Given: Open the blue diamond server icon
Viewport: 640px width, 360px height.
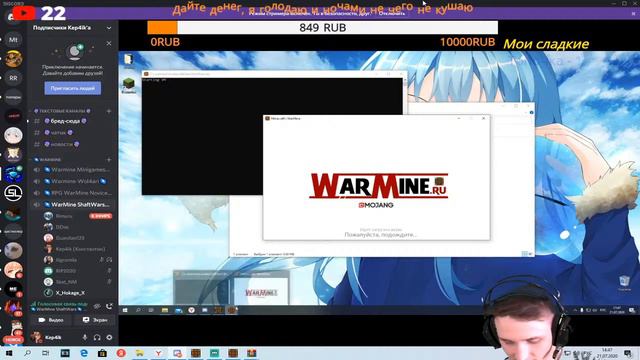Looking at the screenshot, I should pos(13,174).
